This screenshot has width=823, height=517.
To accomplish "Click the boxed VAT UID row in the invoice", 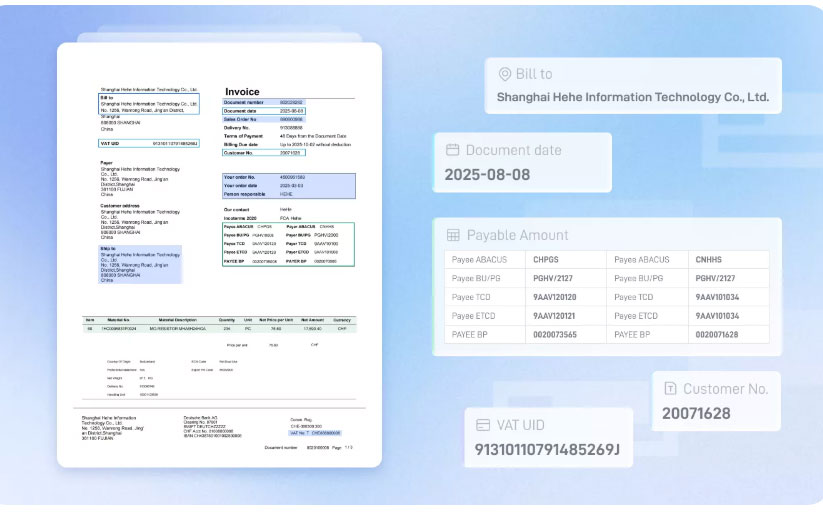I will 149,143.
